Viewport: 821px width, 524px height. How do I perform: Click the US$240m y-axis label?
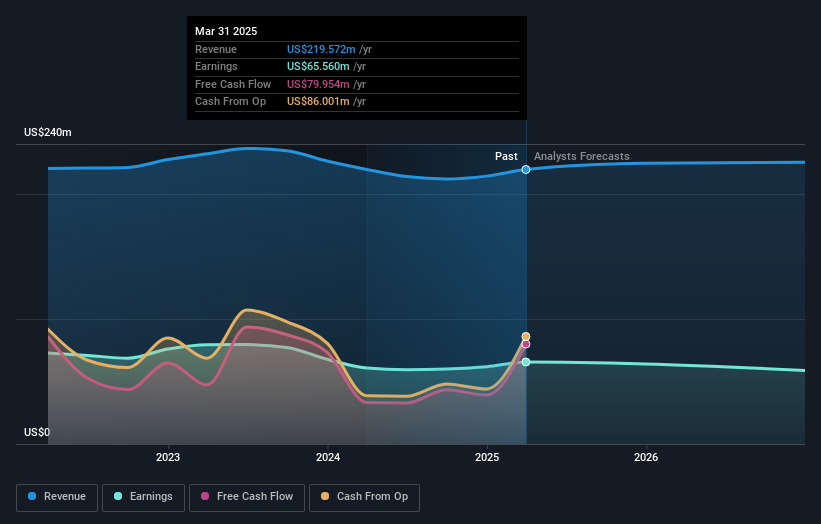pos(48,132)
